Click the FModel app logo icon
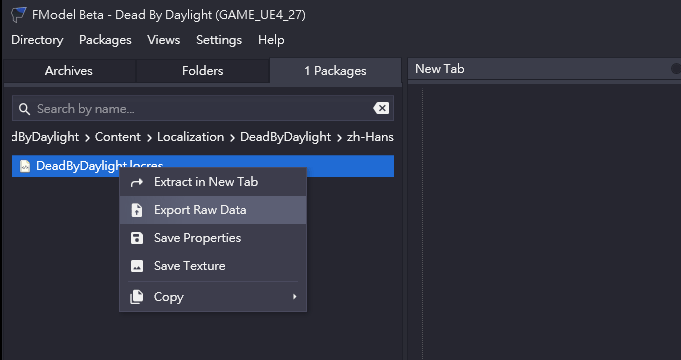The width and height of the screenshot is (681, 360). click(19, 15)
